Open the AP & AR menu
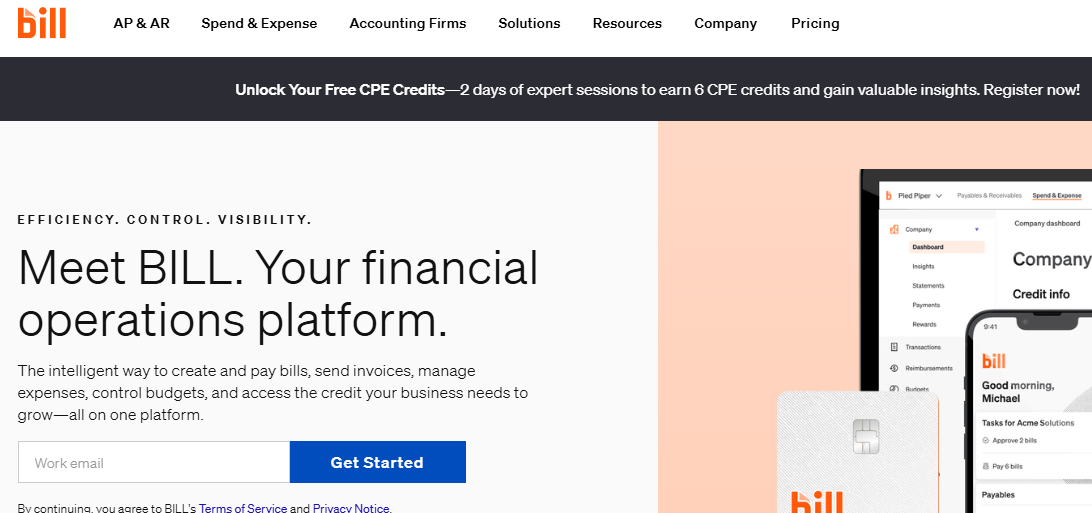 [x=141, y=23]
